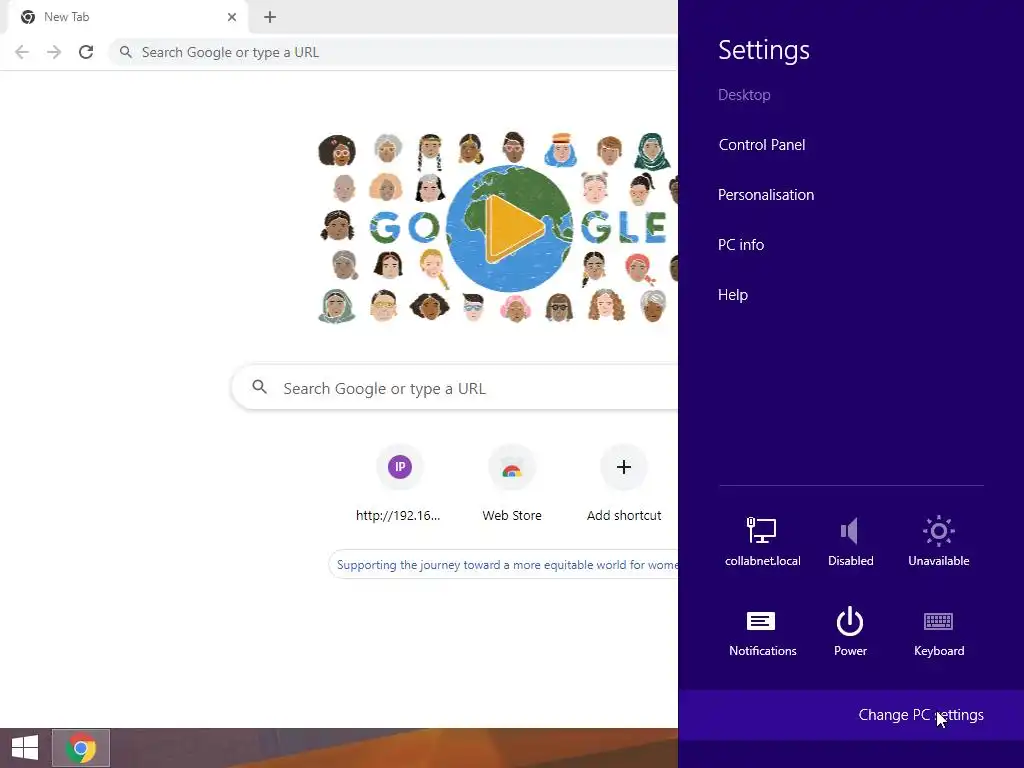This screenshot has height=768, width=1024.
Task: Open the Web Store shortcut
Action: [512, 485]
